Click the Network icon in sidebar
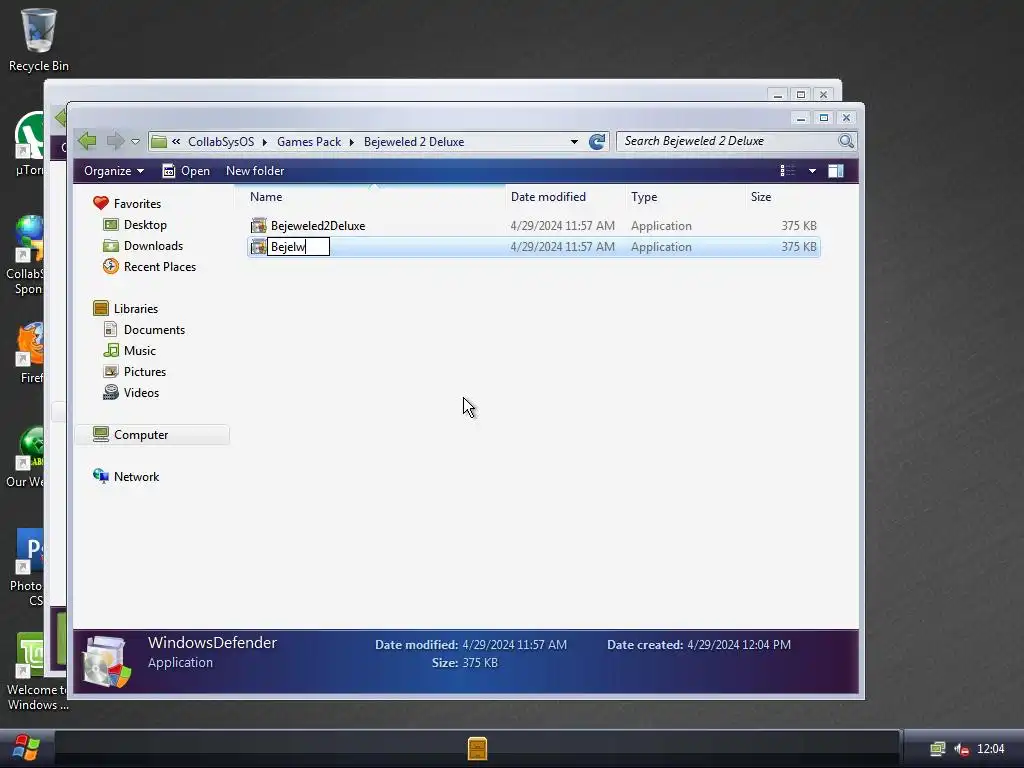Viewport: 1024px width, 768px height. point(101,476)
